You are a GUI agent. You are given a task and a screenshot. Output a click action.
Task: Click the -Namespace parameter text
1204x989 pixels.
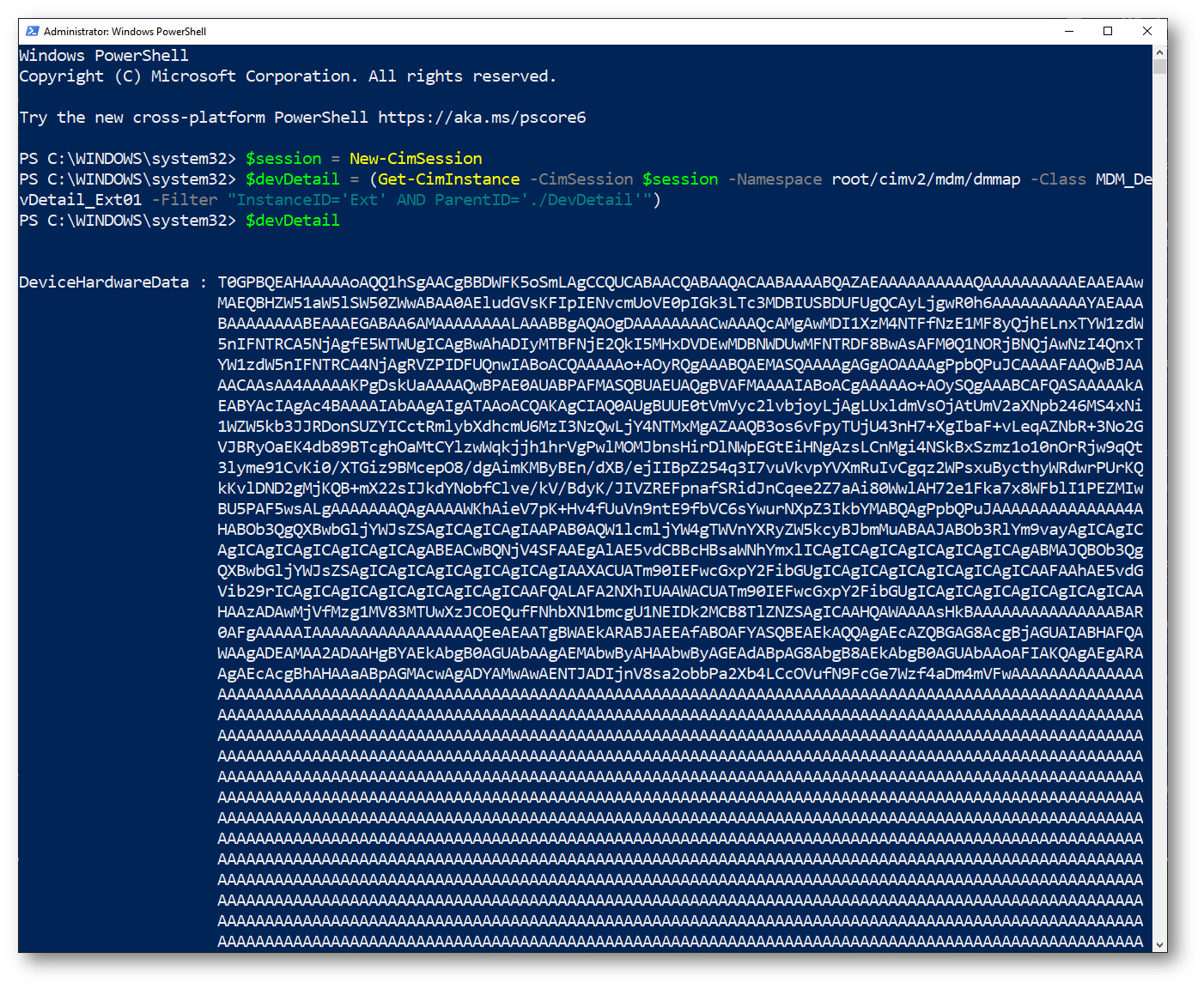(x=775, y=179)
